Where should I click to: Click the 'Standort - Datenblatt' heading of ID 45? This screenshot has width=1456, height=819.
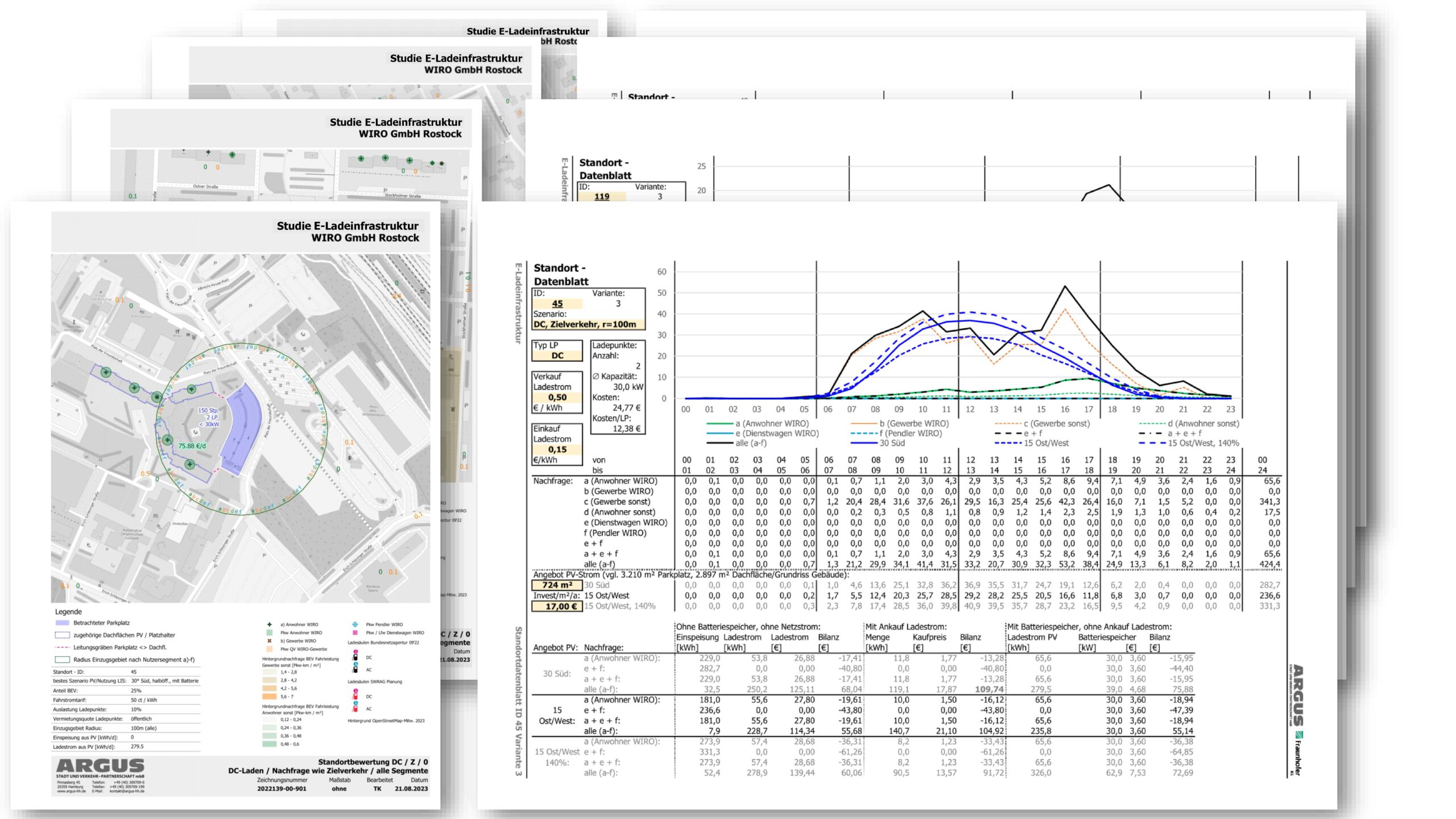(x=561, y=274)
